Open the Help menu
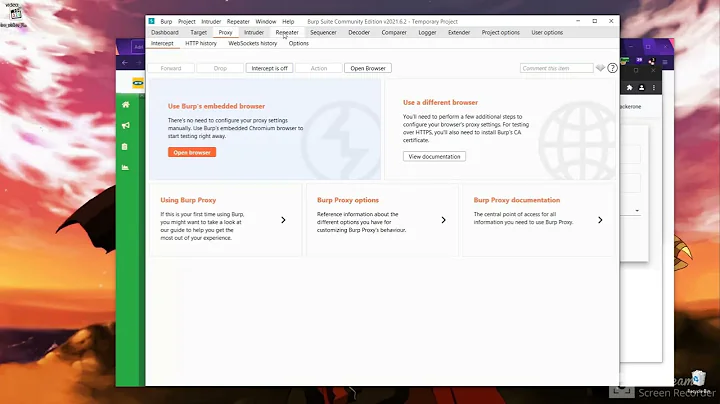The width and height of the screenshot is (720, 404). pos(288,22)
